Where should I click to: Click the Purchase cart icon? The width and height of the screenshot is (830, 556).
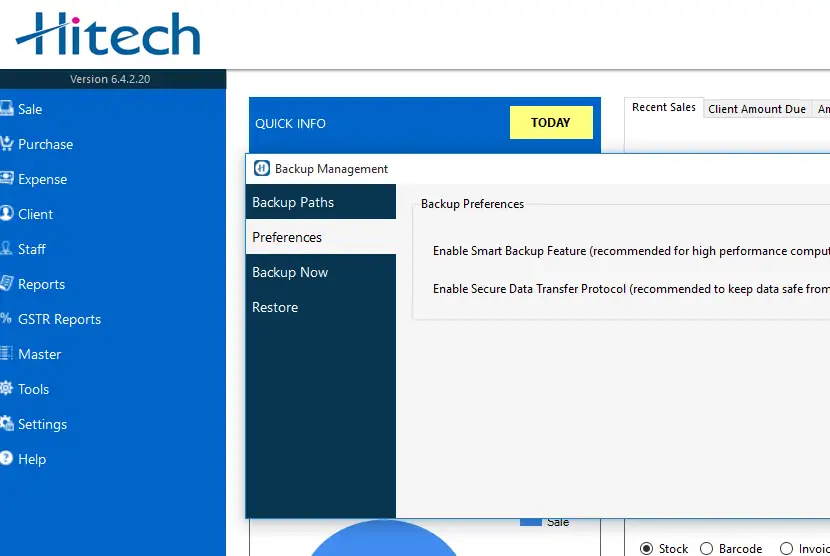(6, 144)
